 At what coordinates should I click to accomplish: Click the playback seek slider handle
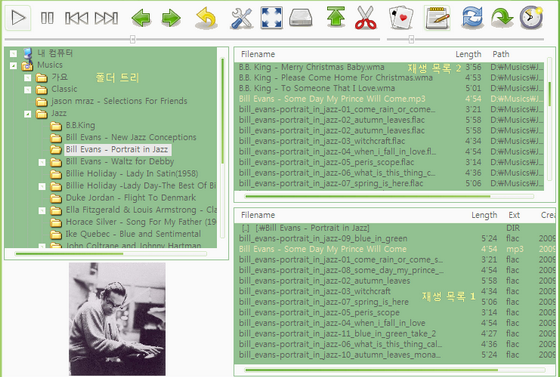pos(132,39)
